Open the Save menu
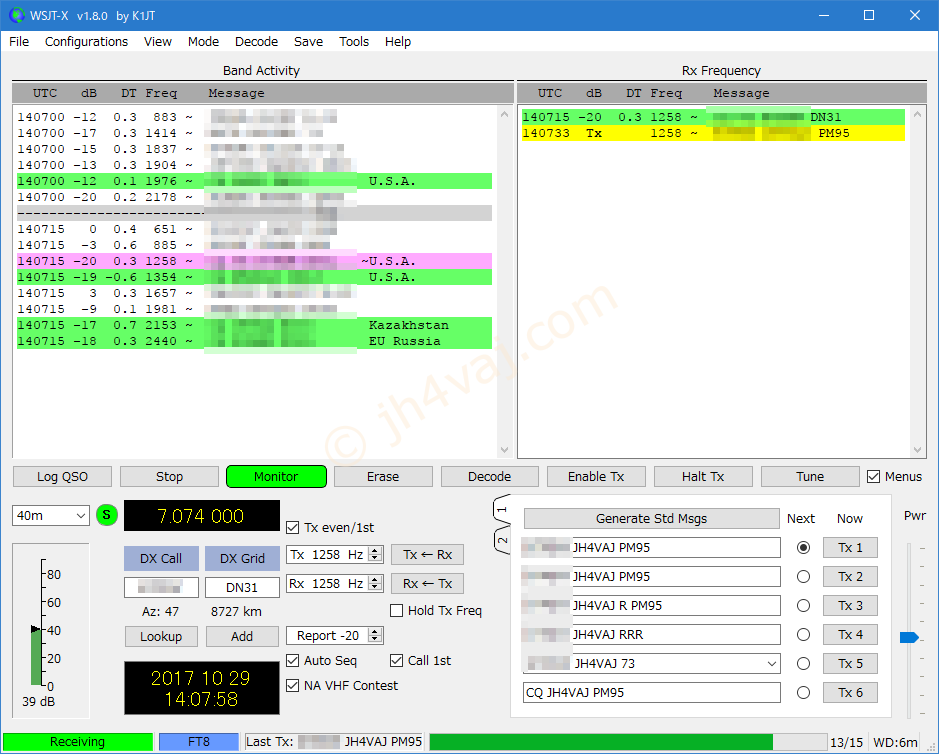 (x=308, y=41)
